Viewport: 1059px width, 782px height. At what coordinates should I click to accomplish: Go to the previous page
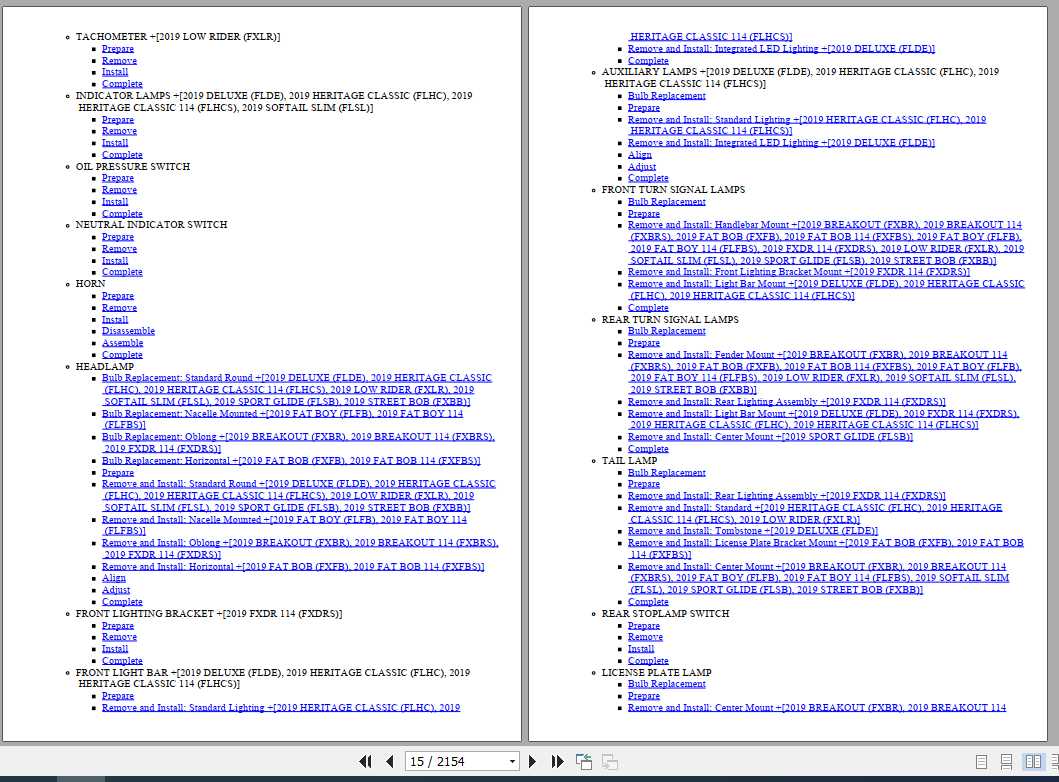389,762
